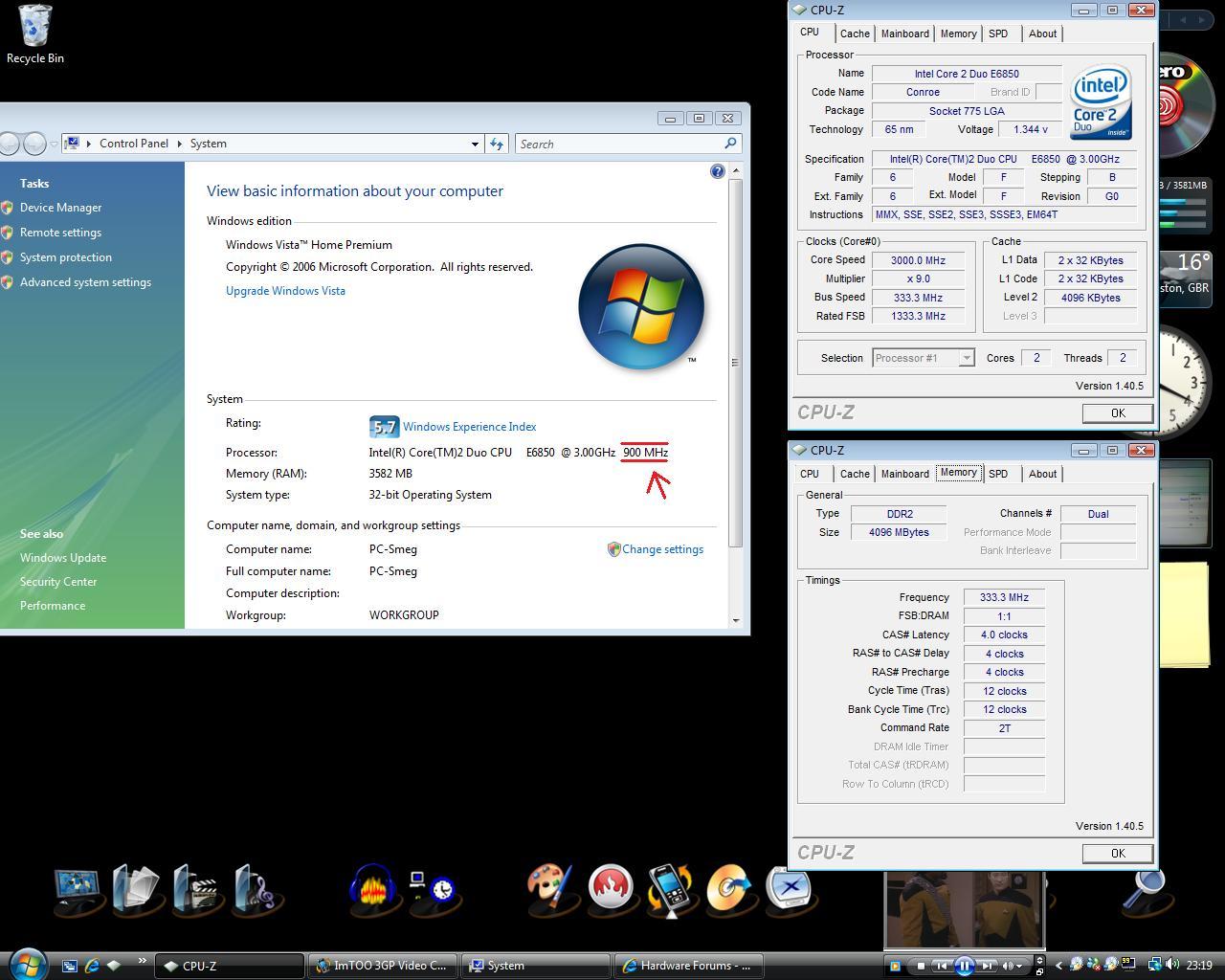
Task: Click the Search field in System window
Action: pyautogui.click(x=621, y=144)
